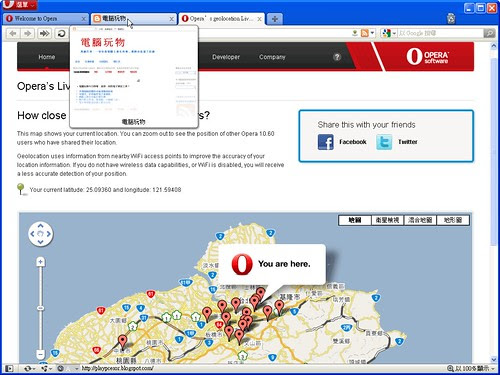The height and width of the screenshot is (375, 500).
Task: Click the Twitter share link text
Action: [x=408, y=142]
